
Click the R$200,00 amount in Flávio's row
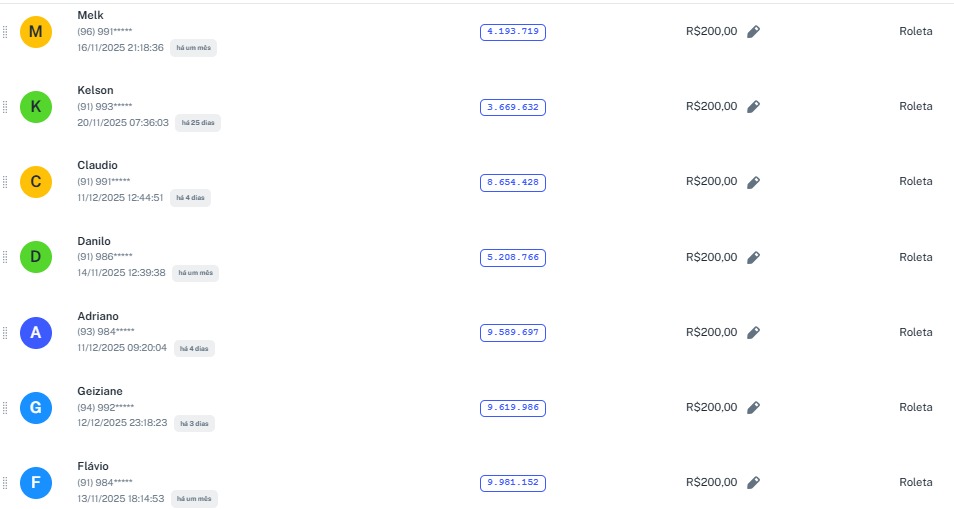tap(711, 482)
